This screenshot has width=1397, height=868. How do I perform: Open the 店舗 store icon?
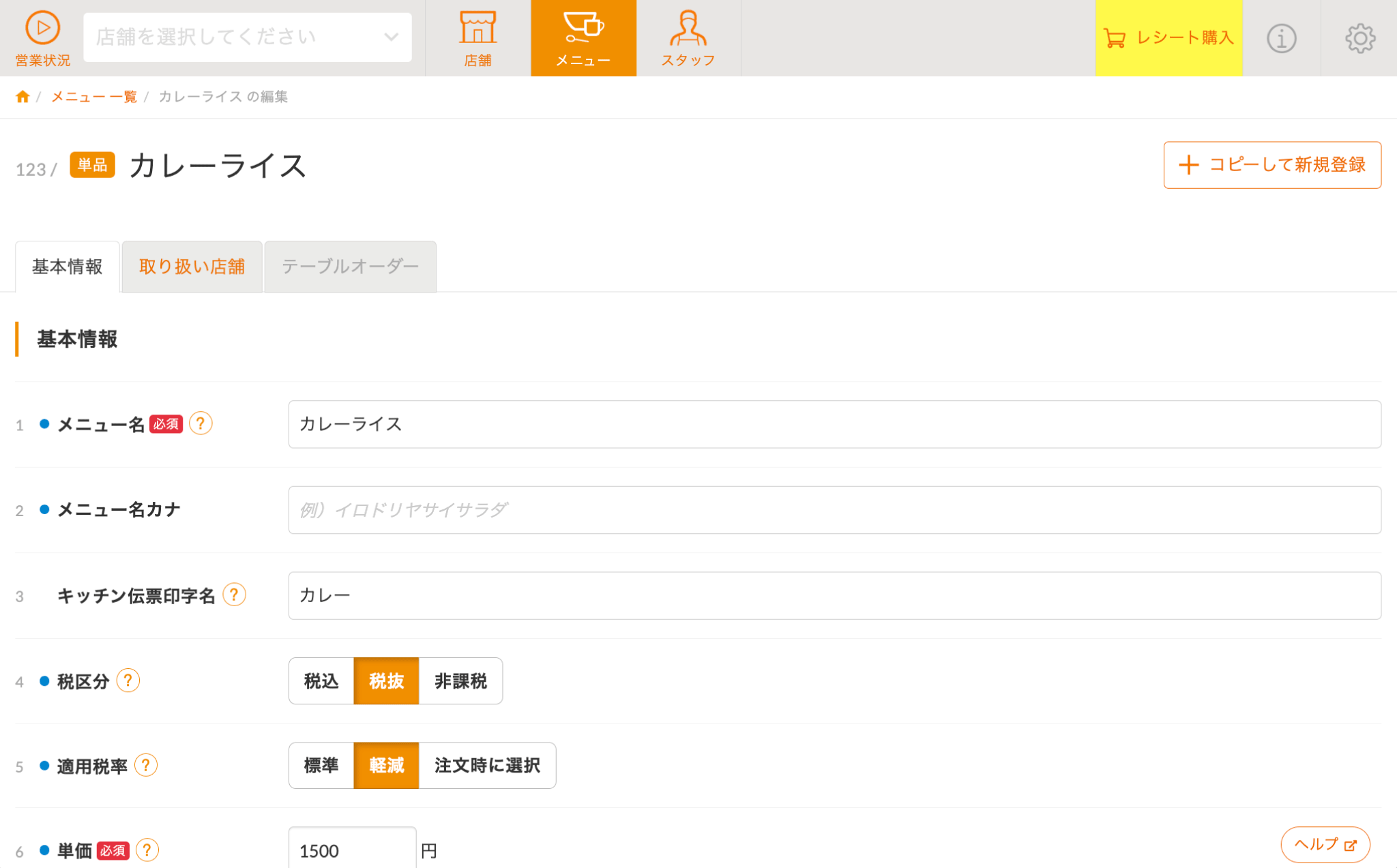click(x=477, y=28)
